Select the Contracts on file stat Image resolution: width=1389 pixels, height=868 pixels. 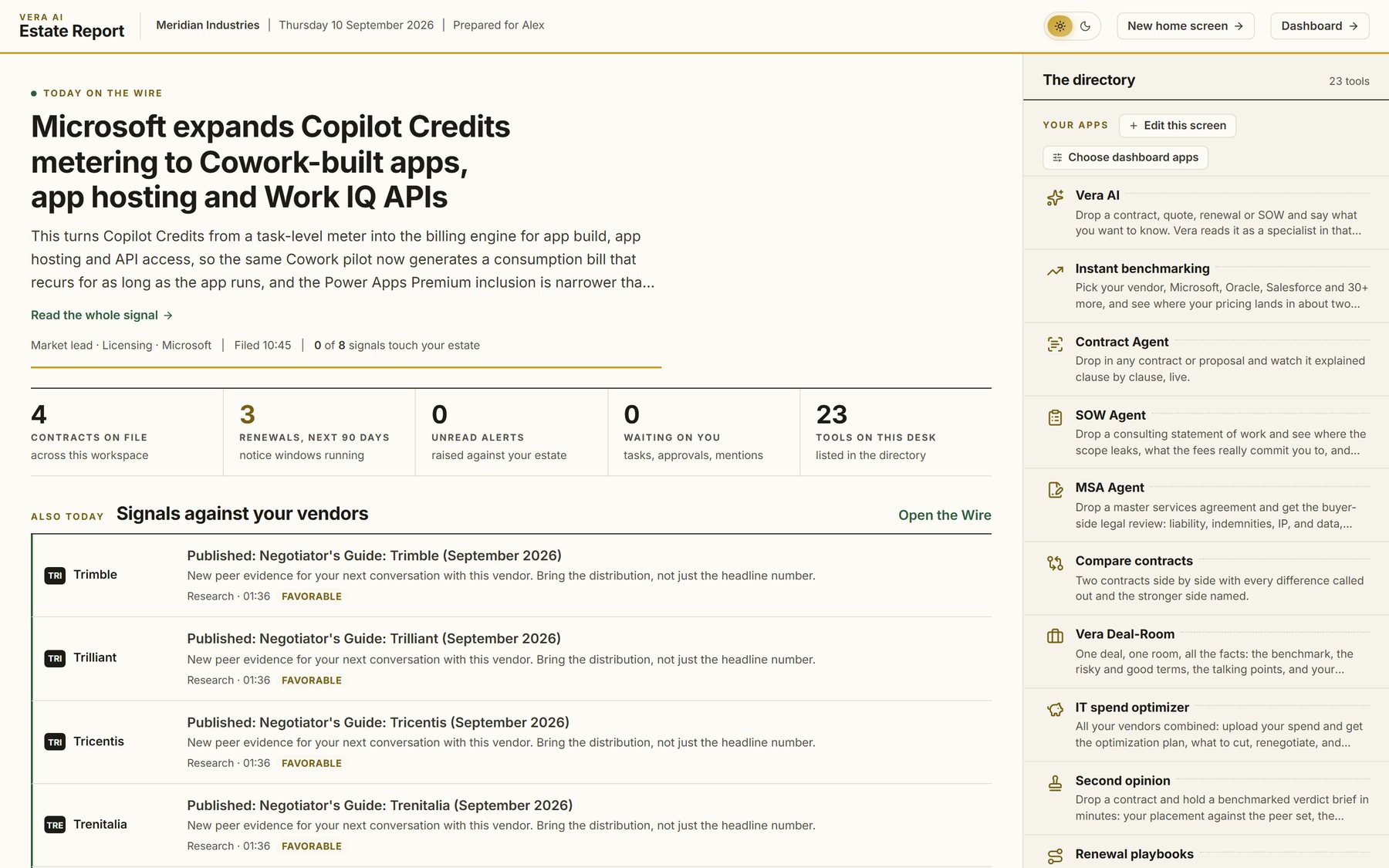pos(127,432)
